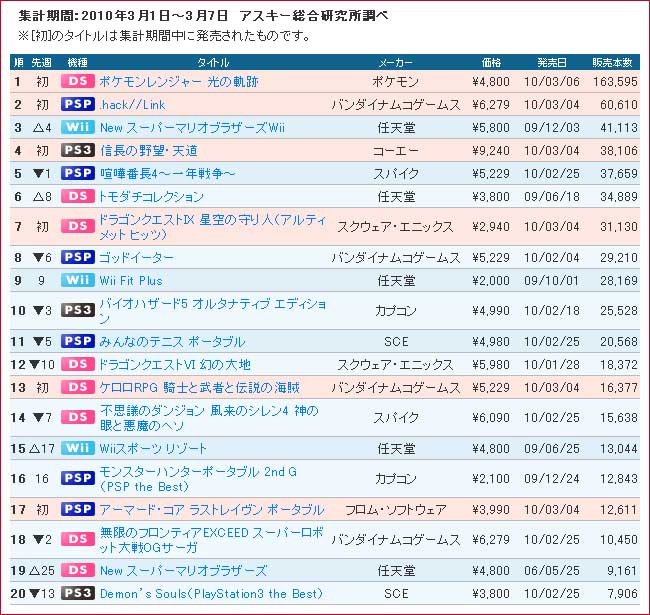The height and width of the screenshot is (615, 650).
Task: Open 風来のシレン4 title link
Action: [x=209, y=418]
